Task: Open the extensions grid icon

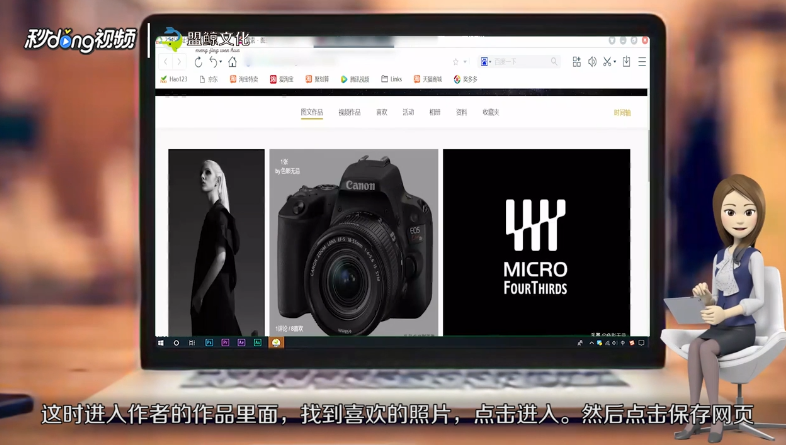Action: pos(576,62)
